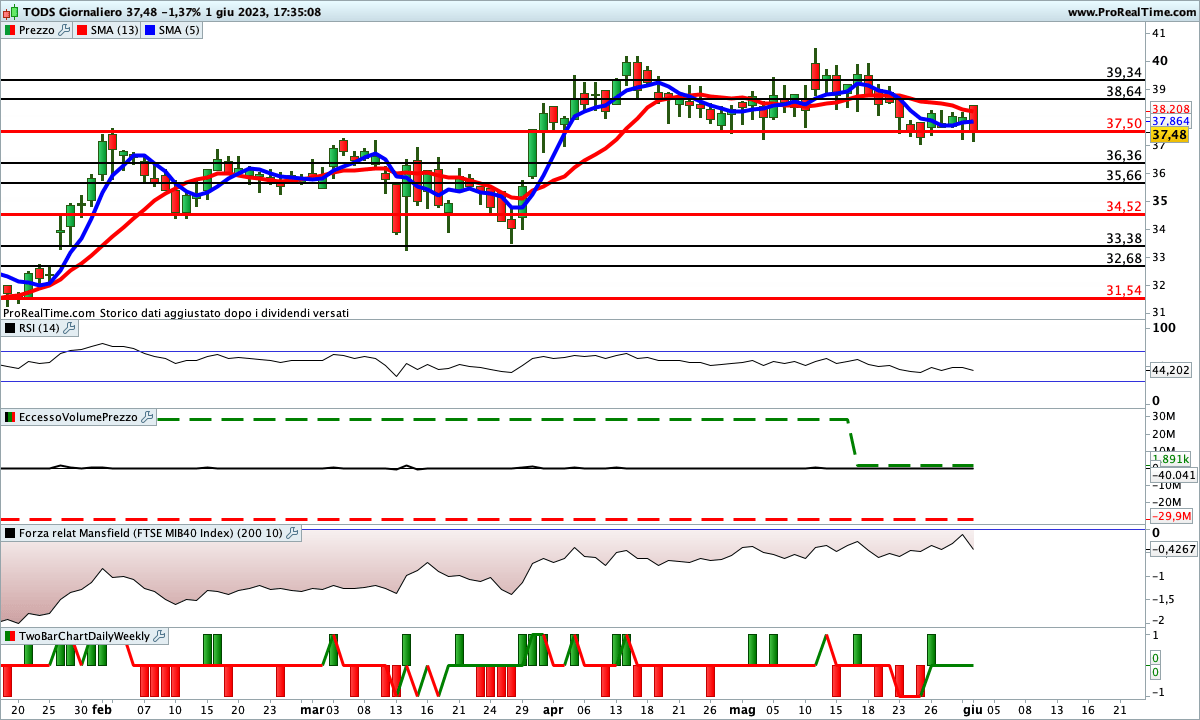Open Forza relat Mansfield settings wrench
Screen dimensions: 1200x720
[x=292, y=534]
